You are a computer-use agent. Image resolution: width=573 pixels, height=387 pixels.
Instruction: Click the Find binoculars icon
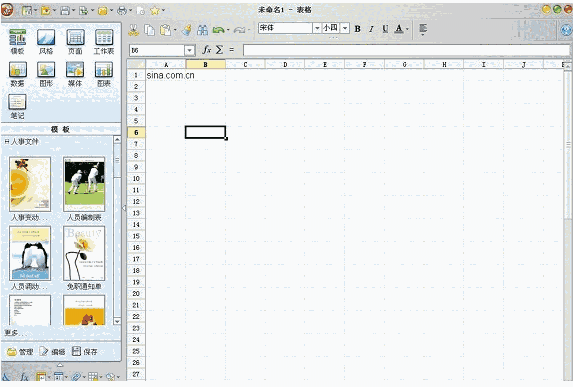point(202,30)
